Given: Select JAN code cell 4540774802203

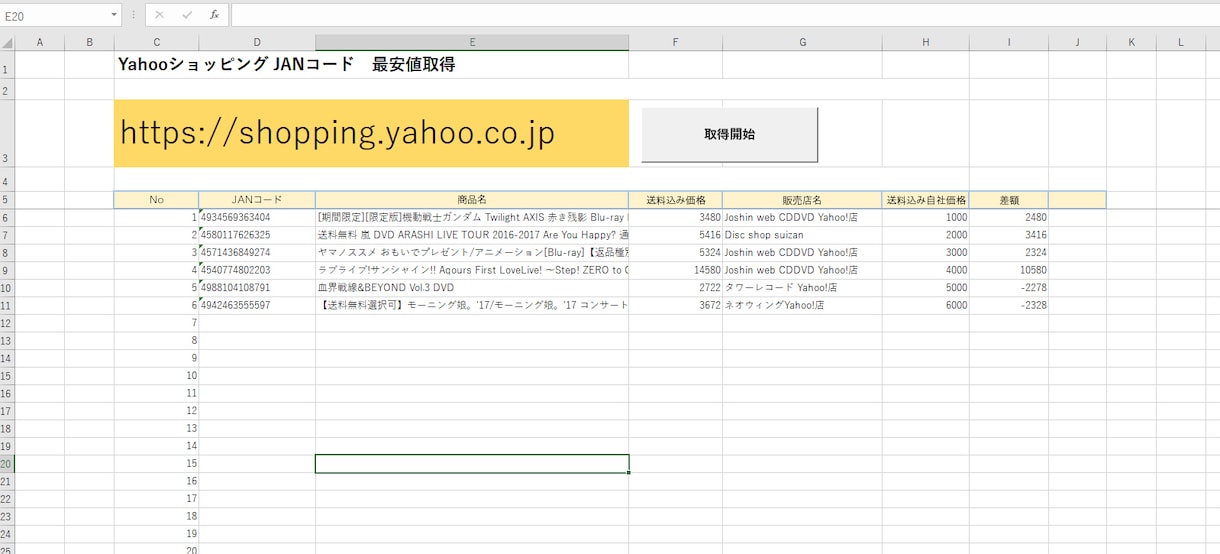Looking at the screenshot, I should pos(257,270).
